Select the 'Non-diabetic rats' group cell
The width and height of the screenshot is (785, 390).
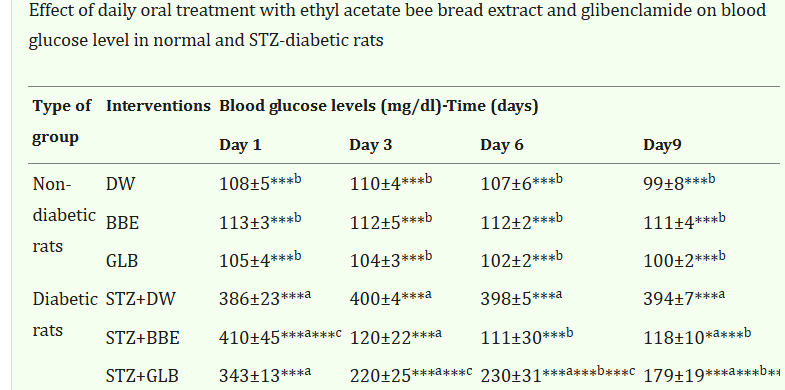pos(64,215)
